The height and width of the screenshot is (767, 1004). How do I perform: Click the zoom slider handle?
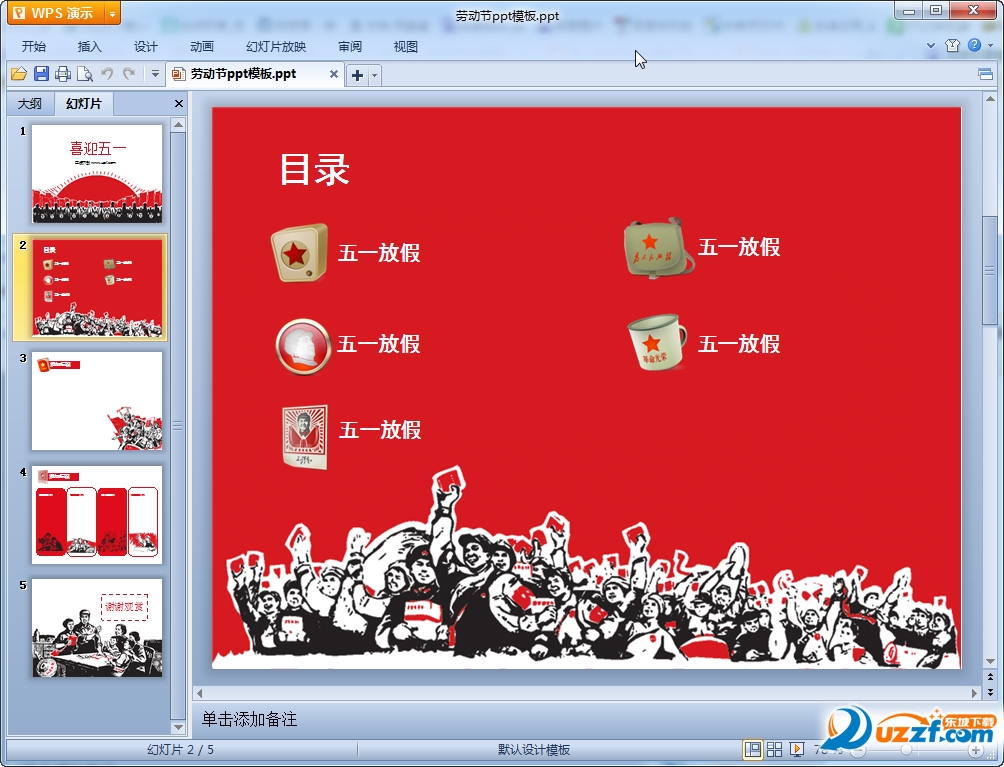(x=906, y=750)
